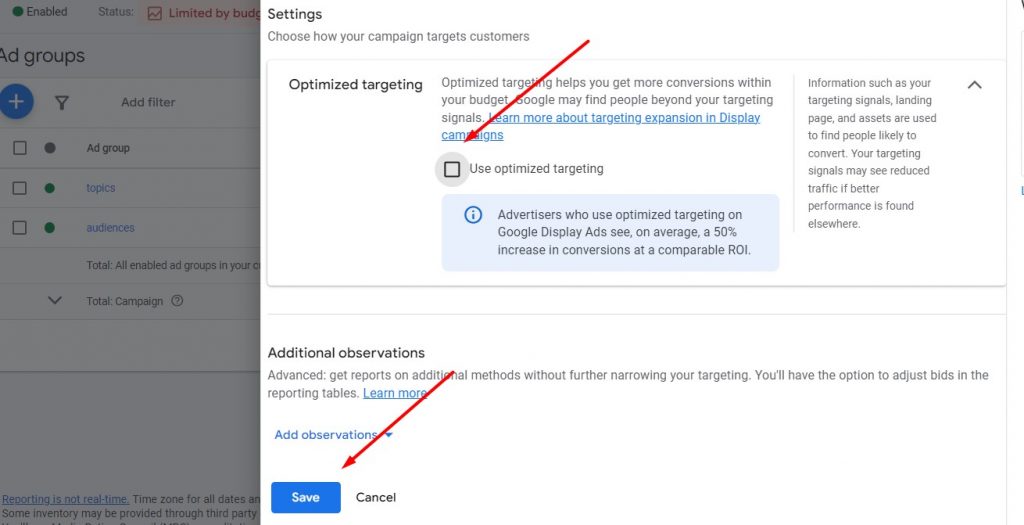Expand the Total: Campaign row chevron
Screen dimensions: 1024x525
[55, 301]
